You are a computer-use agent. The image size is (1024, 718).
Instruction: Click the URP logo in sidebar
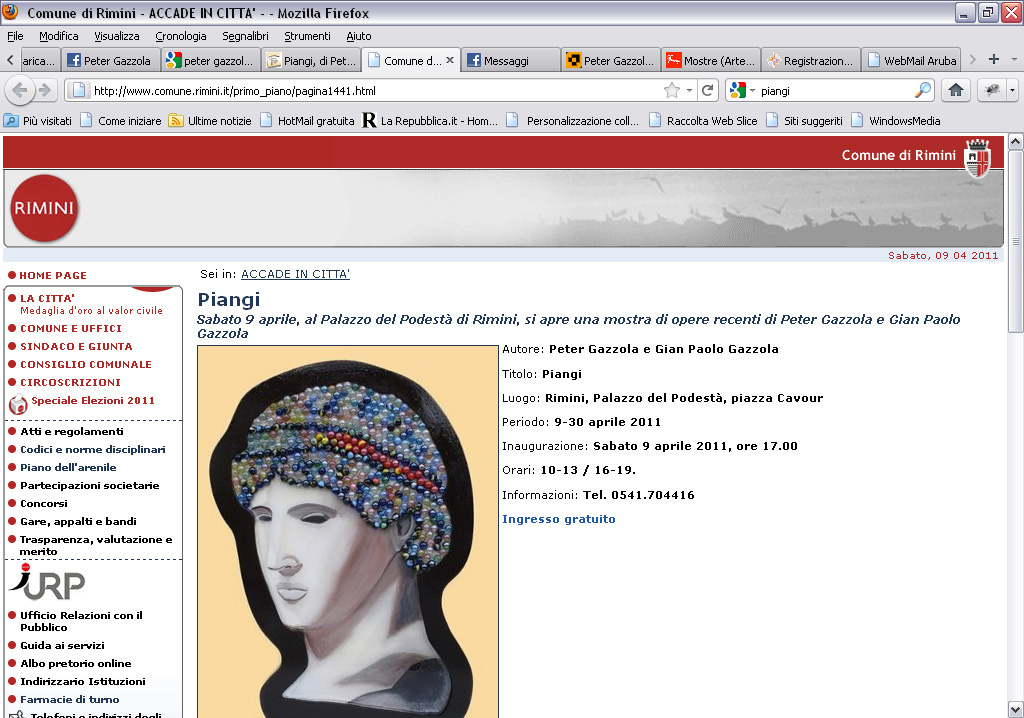pos(46,581)
